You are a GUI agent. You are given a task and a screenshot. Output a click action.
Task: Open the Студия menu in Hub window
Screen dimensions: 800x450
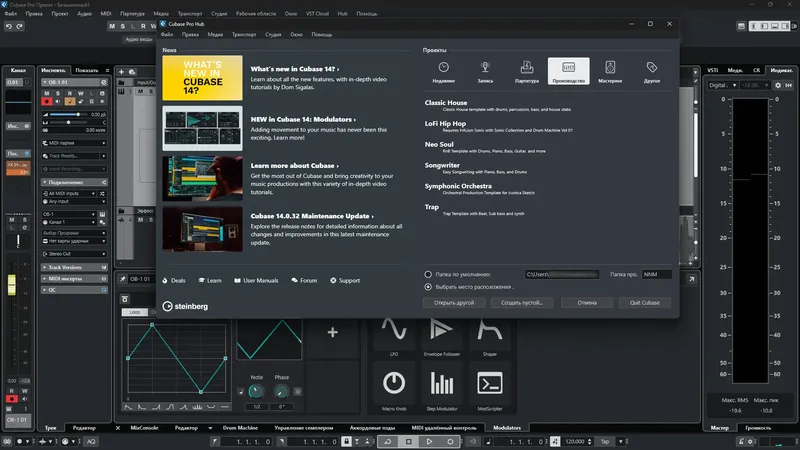pos(273,35)
